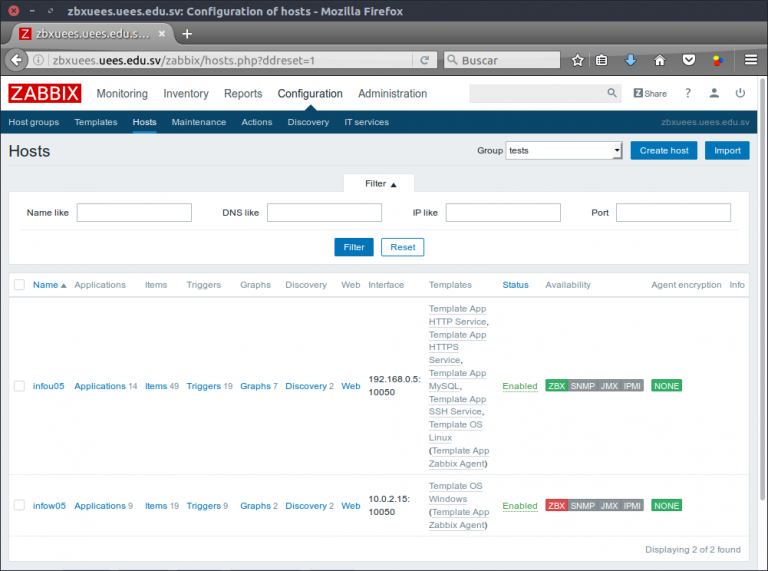Click red ZBX availability badge for infow05
Image resolution: width=768 pixels, height=571 pixels.
click(x=556, y=505)
